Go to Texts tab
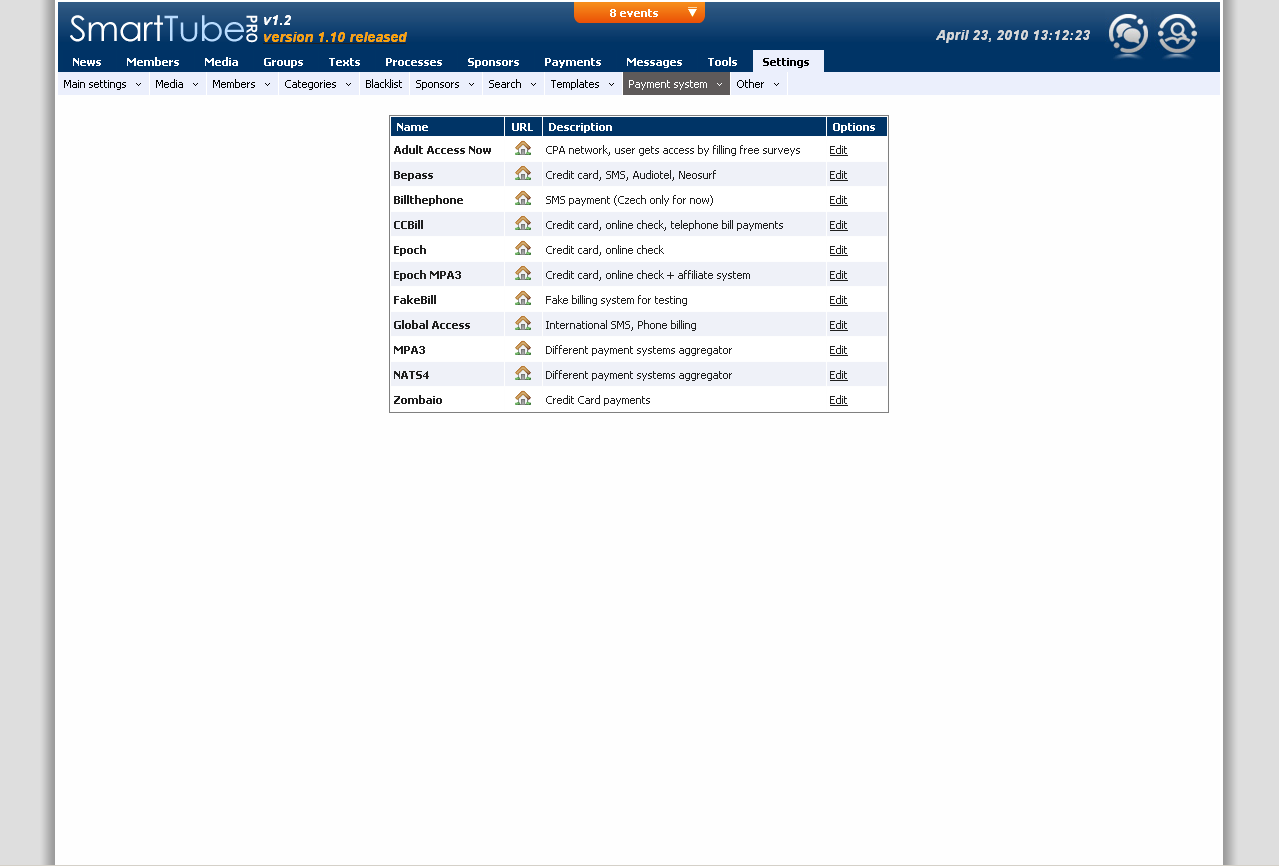This screenshot has width=1279, height=866. coord(344,61)
